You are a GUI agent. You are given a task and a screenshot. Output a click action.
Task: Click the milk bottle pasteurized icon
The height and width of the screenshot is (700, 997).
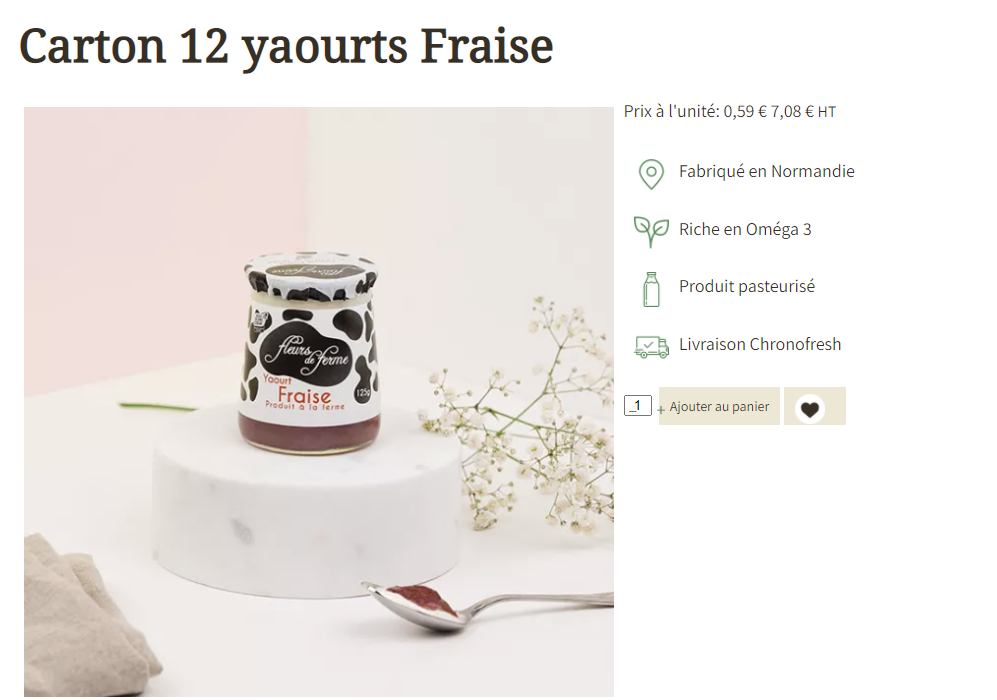(x=651, y=289)
